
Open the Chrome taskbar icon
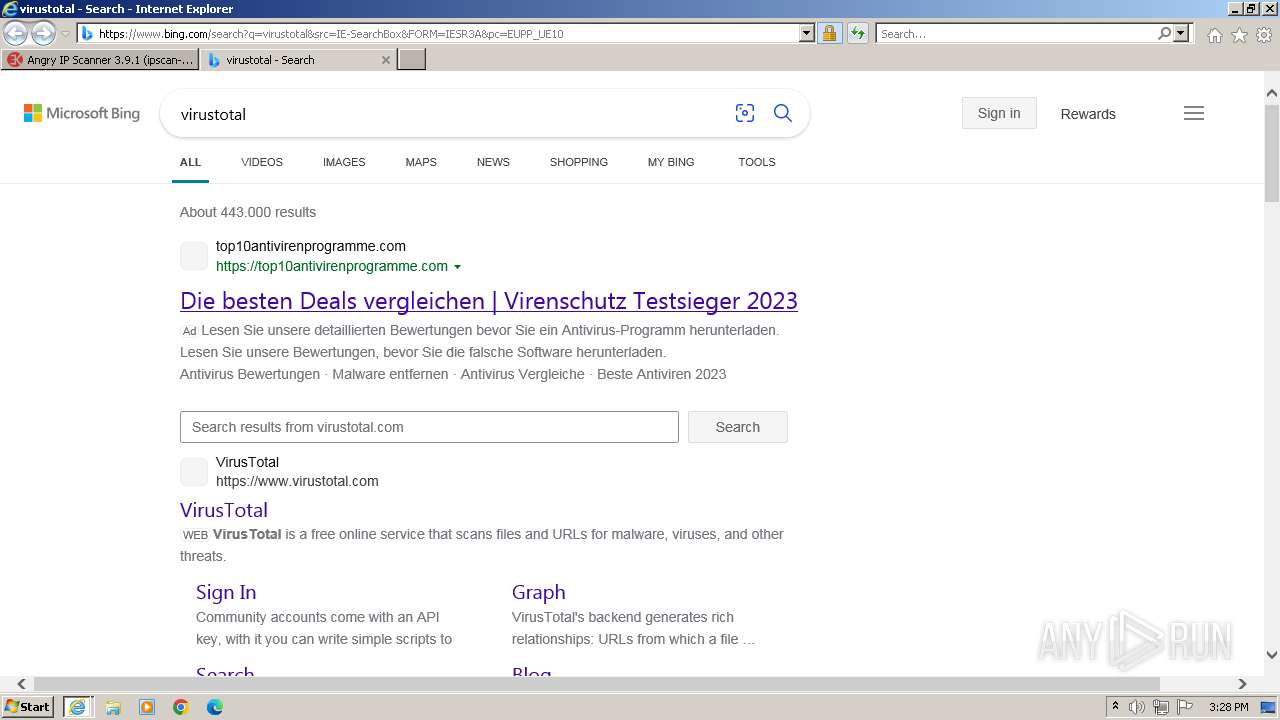[181, 707]
